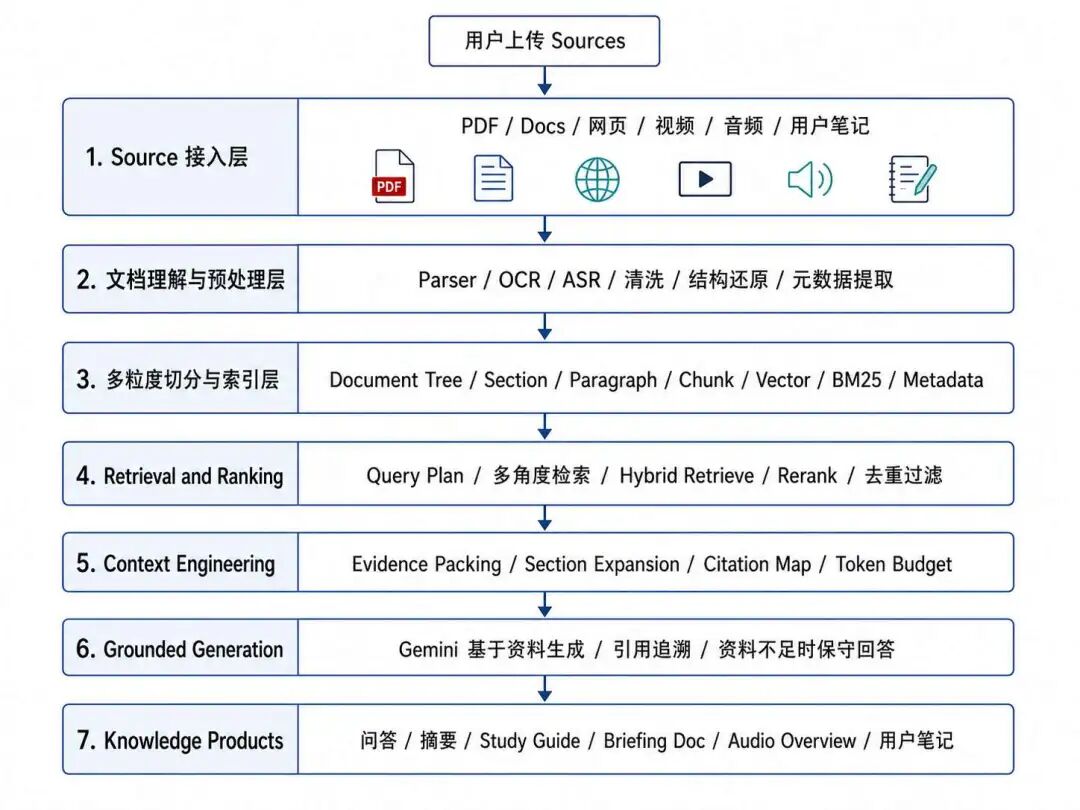Screen dimensions: 1080x810
Task: Select '引用追溯' in the generation row
Action: tap(652, 649)
